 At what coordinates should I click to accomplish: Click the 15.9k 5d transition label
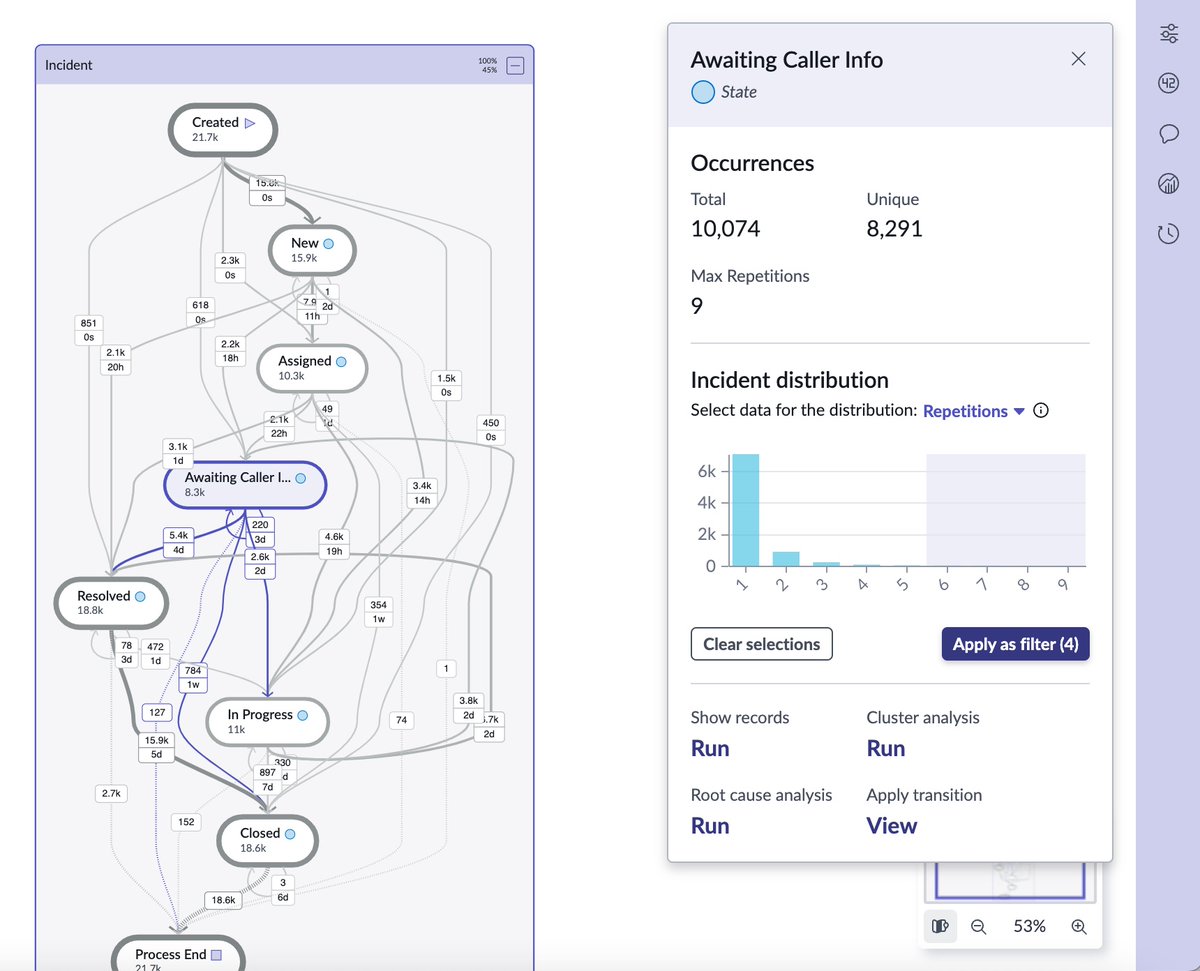[157, 747]
